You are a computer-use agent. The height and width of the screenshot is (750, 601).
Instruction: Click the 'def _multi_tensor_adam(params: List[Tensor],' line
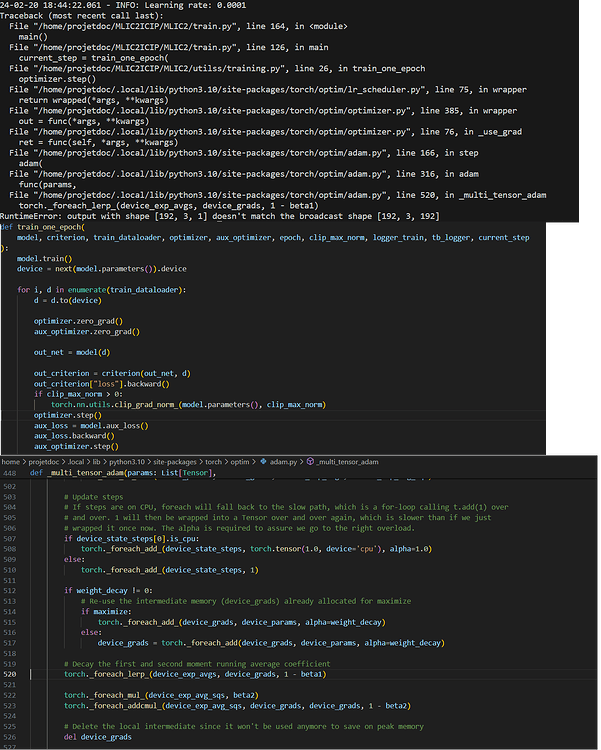coord(123,473)
